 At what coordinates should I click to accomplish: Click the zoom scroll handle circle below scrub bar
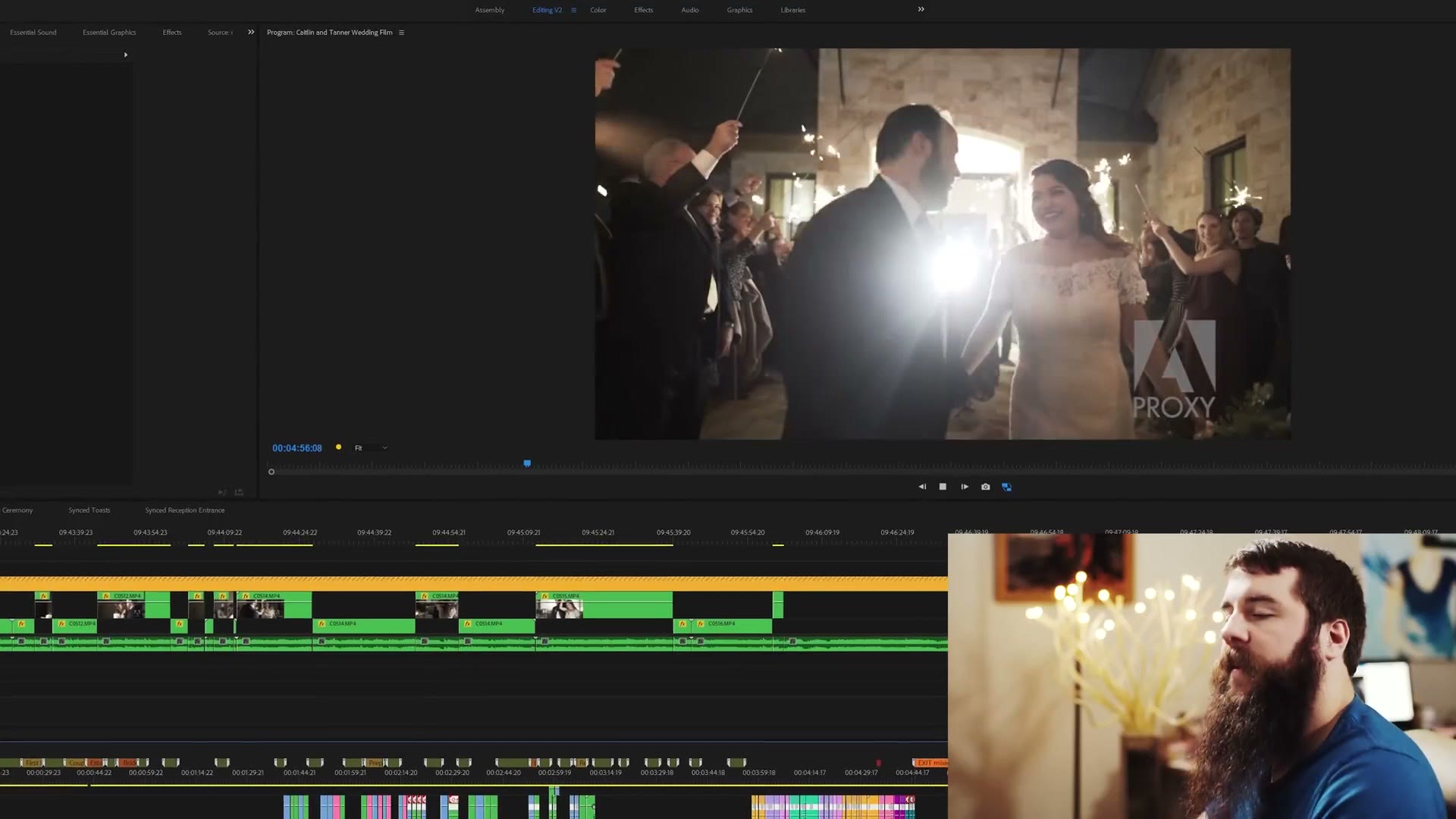point(271,472)
